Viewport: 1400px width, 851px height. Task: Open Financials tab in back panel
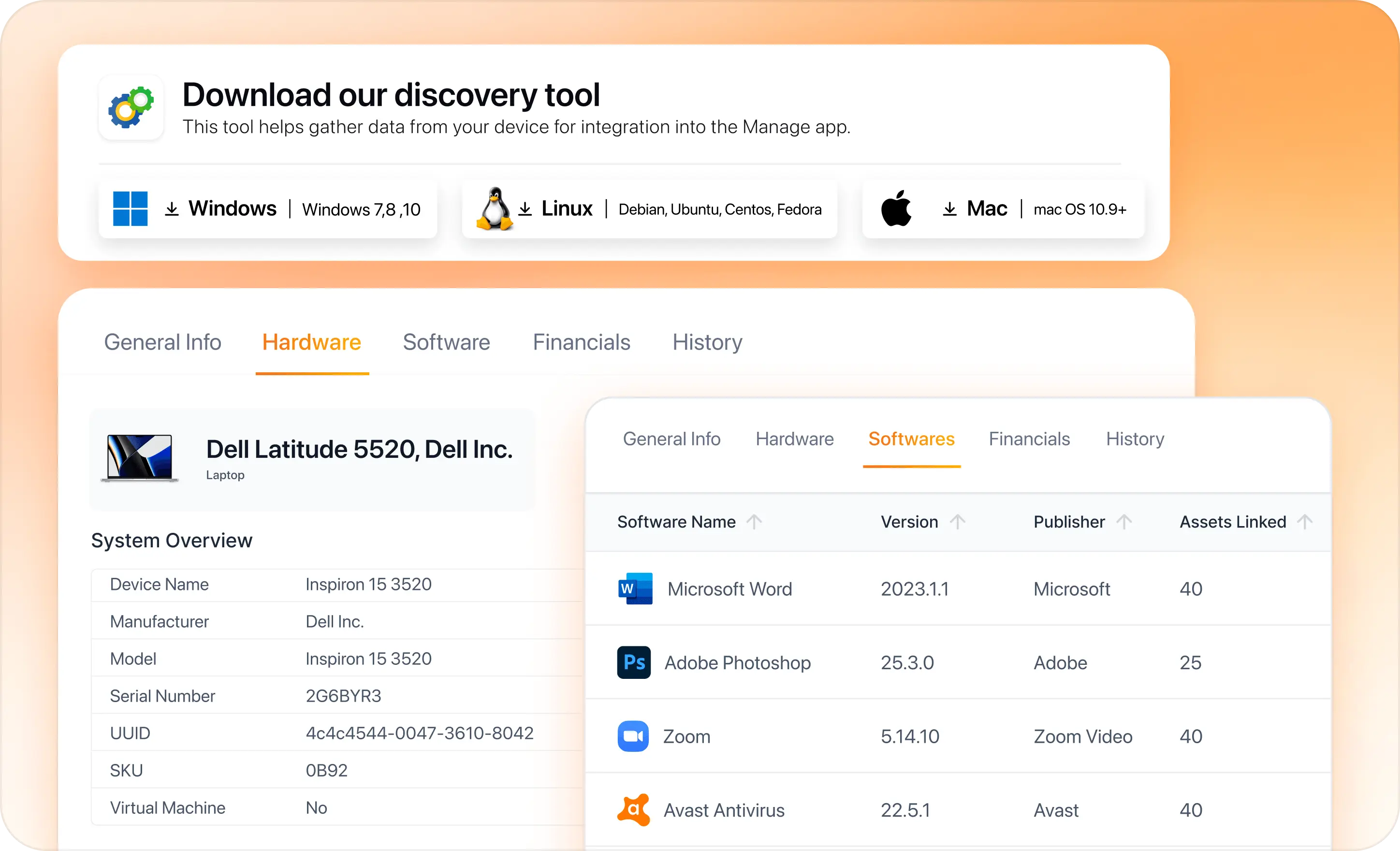(582, 342)
